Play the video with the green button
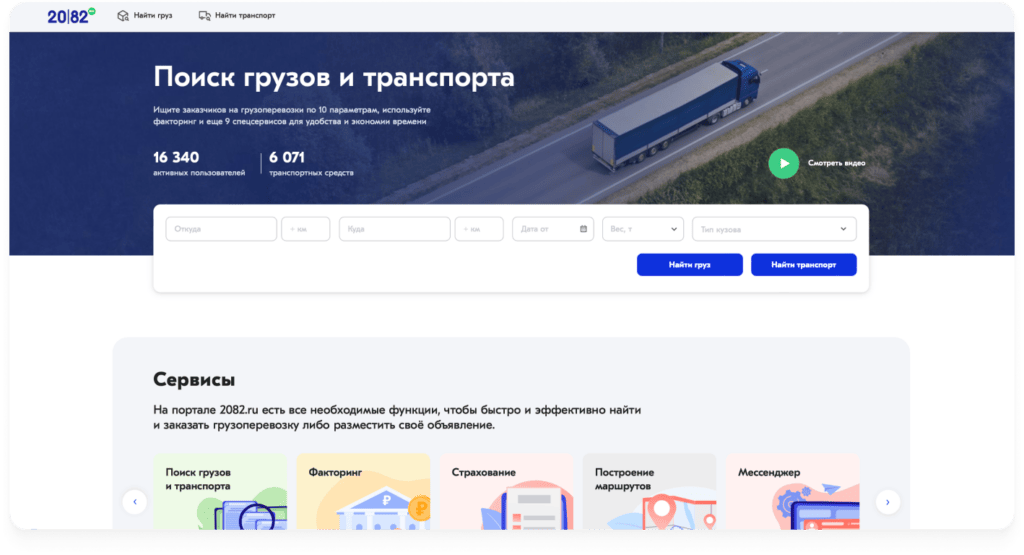The image size is (1024, 555). pyautogui.click(x=784, y=163)
